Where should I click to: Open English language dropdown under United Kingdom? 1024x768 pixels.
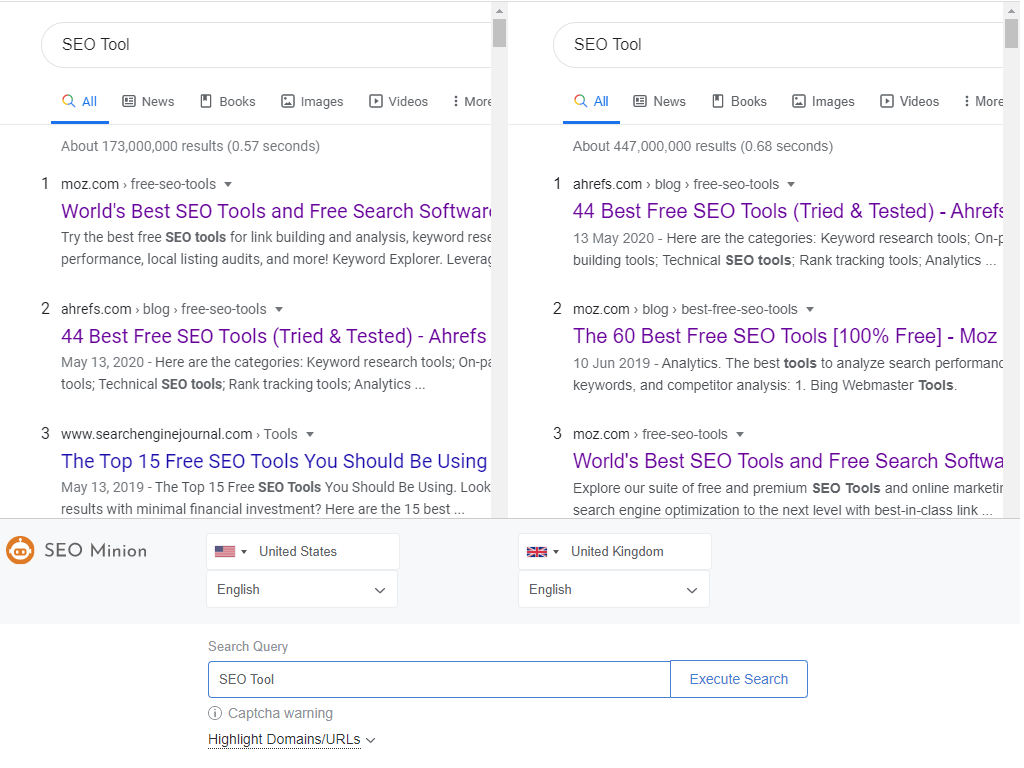click(614, 590)
